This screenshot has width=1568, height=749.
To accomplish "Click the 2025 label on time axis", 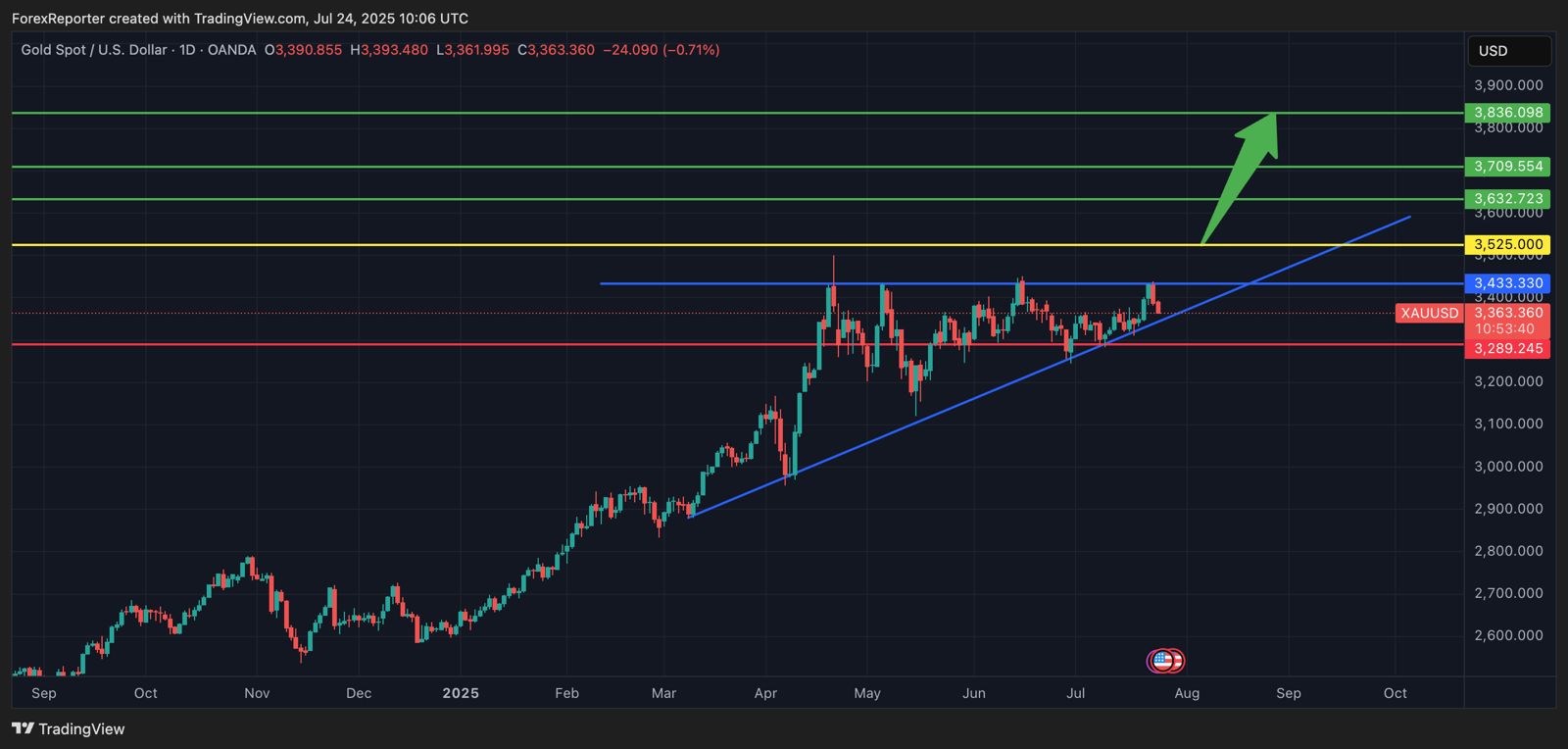I will tap(461, 693).
